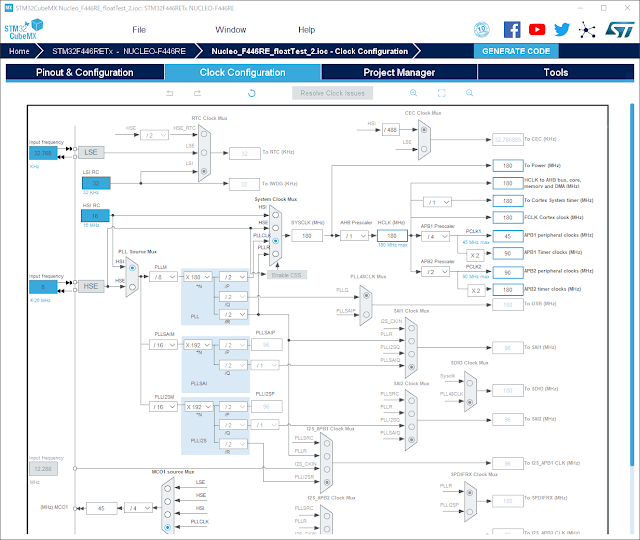Open the PLLI2SM /16 divider dropdown
Image resolution: width=640 pixels, height=540 pixels.
tap(163, 407)
